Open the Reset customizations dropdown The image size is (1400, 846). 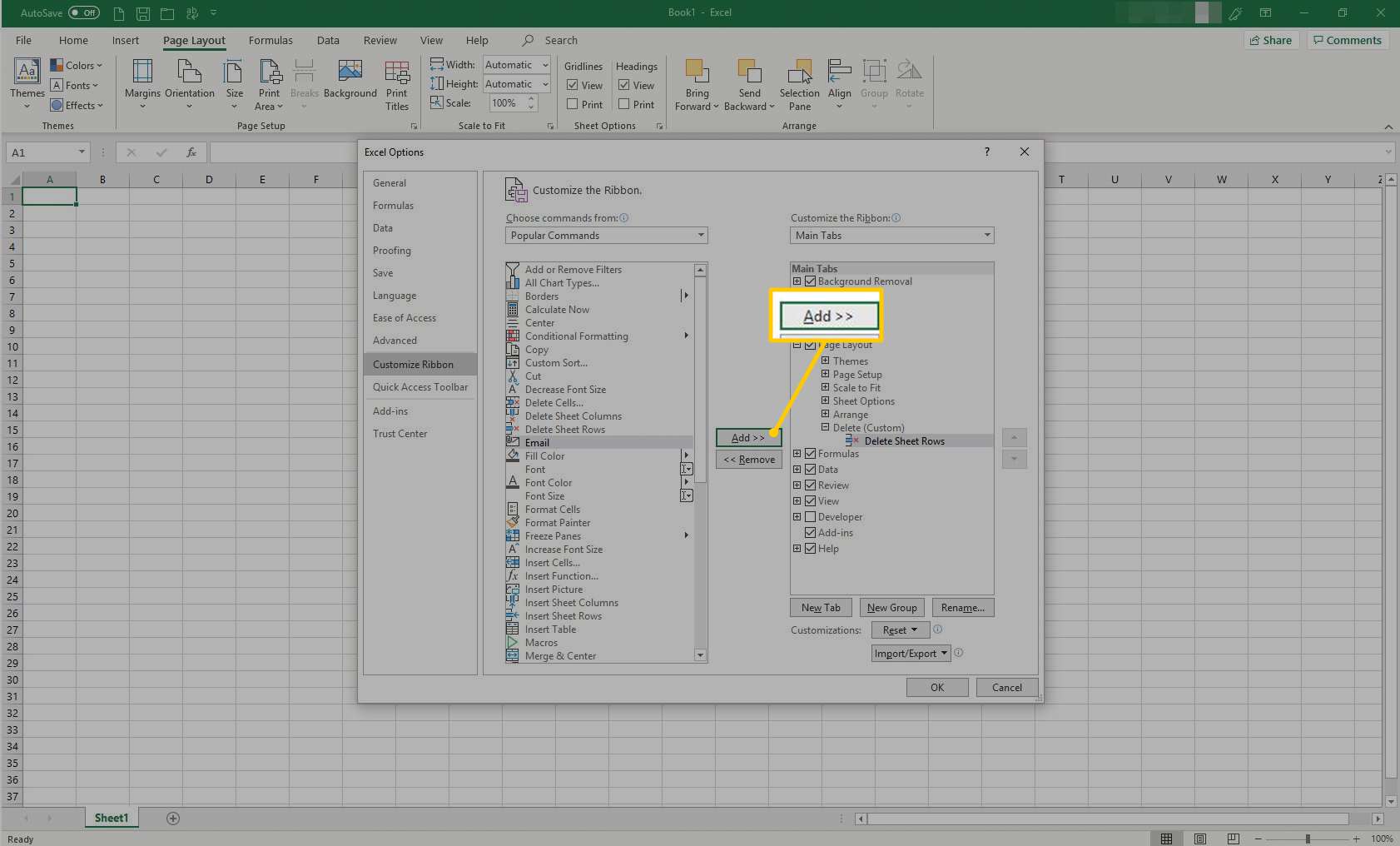point(900,630)
